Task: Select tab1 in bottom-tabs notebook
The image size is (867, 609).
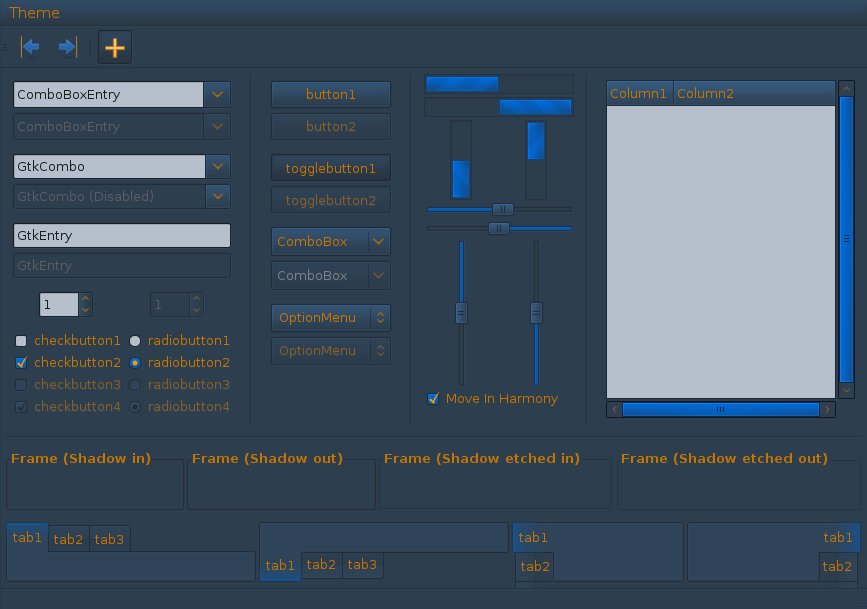Action: point(280,566)
